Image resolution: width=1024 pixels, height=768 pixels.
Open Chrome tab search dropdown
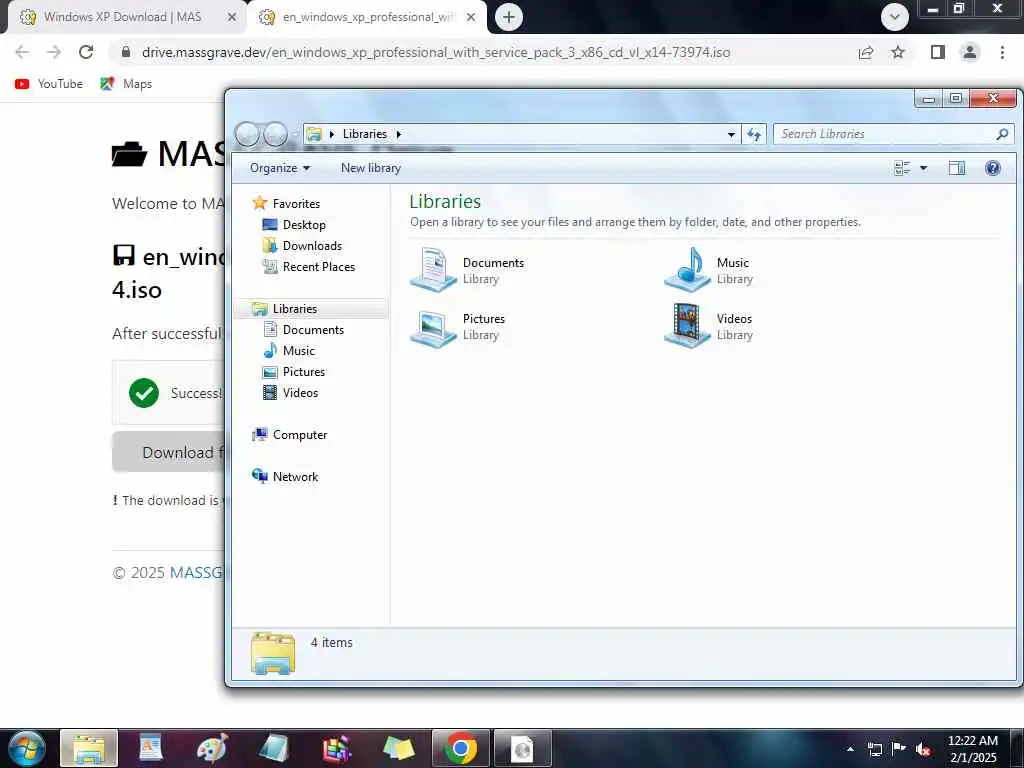coord(895,17)
